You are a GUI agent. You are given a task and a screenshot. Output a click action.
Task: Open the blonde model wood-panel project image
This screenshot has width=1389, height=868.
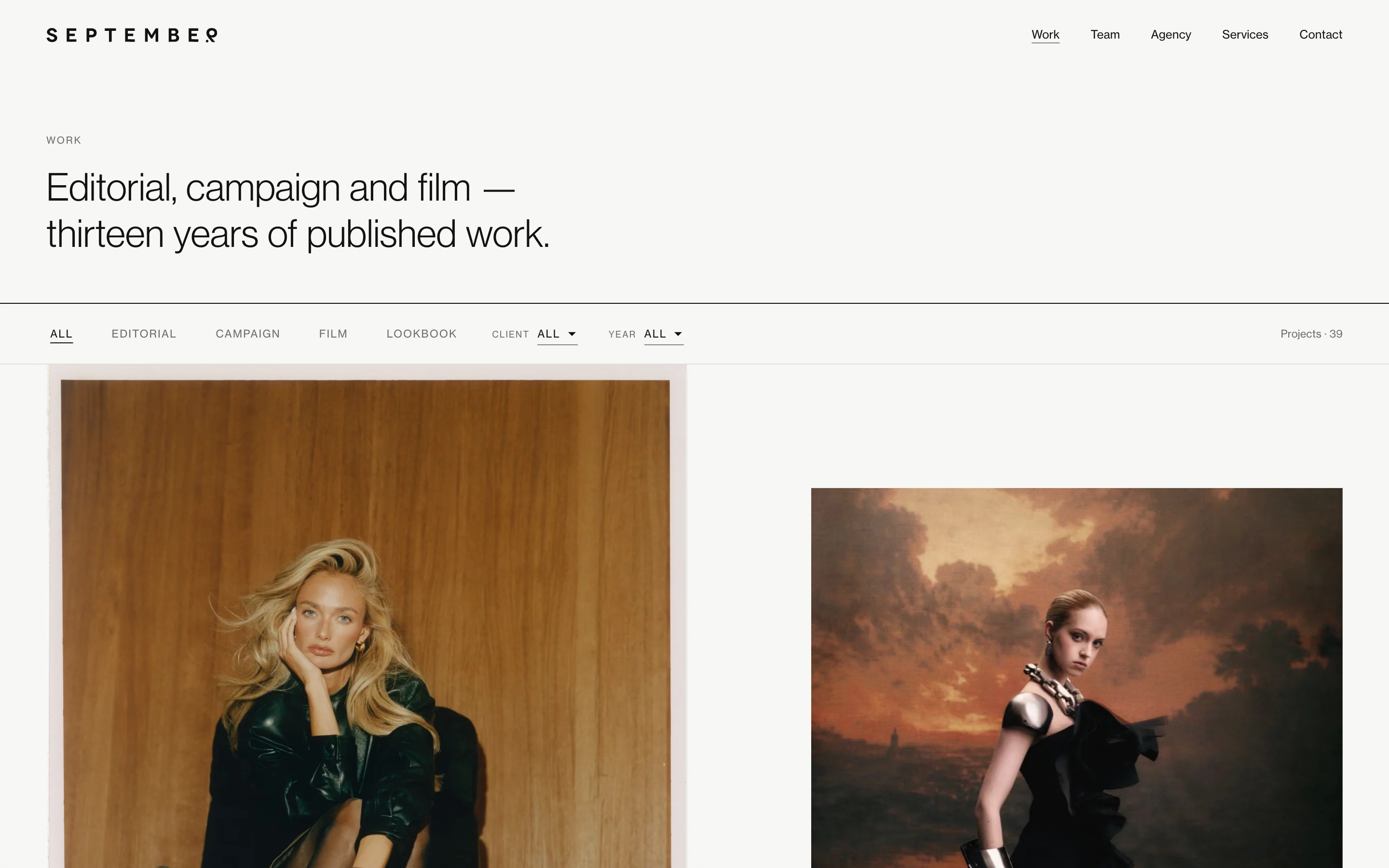pos(367,616)
